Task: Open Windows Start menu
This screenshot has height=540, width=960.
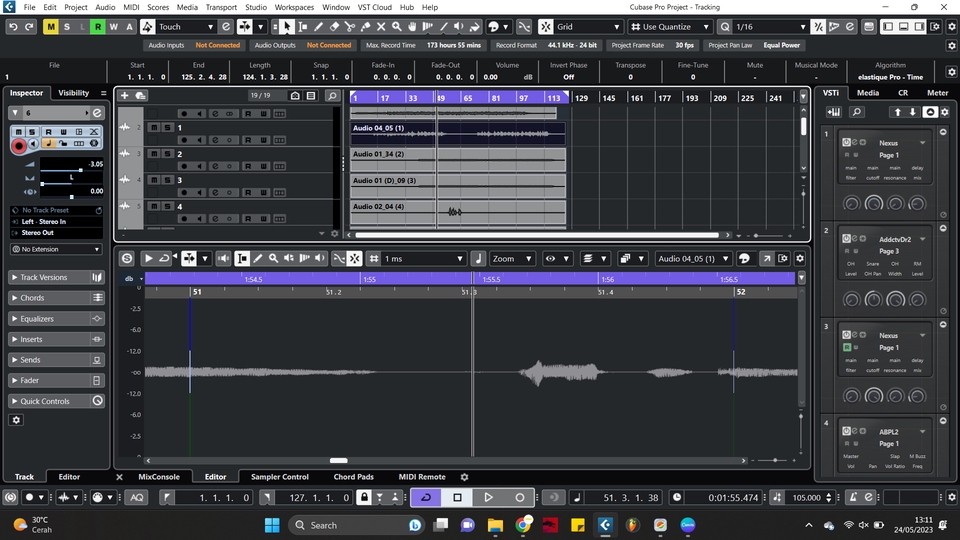Action: (x=272, y=525)
